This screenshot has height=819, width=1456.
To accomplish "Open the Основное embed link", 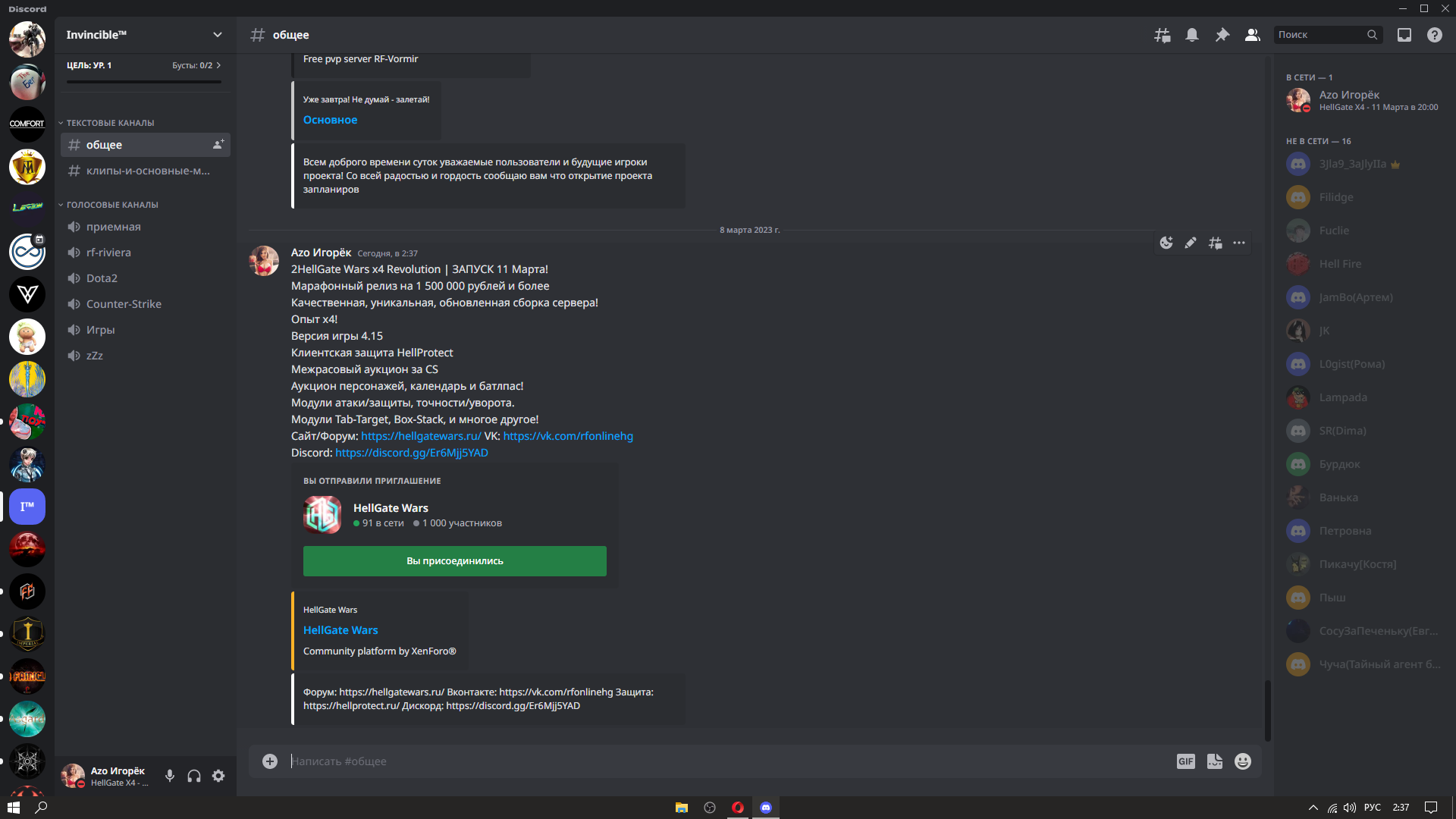I will pyautogui.click(x=330, y=120).
